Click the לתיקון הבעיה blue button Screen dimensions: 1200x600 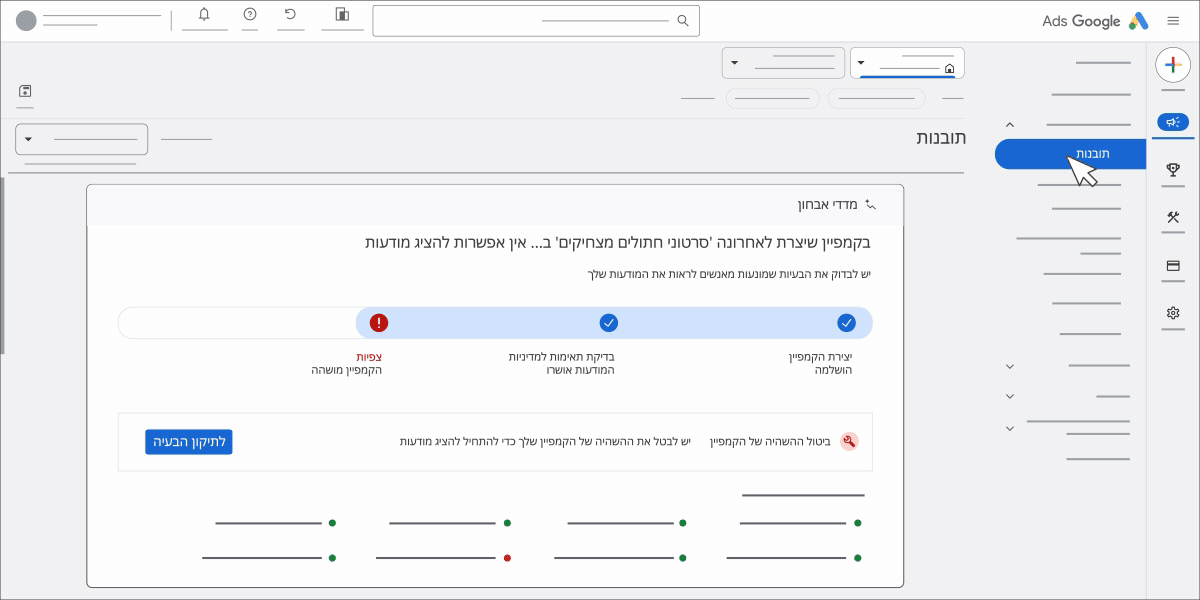[x=189, y=441]
